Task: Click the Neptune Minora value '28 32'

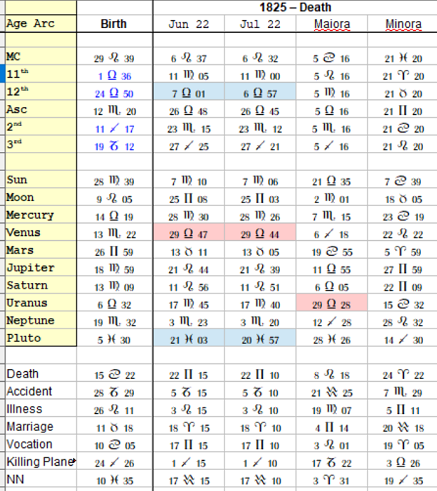Action: (404, 322)
